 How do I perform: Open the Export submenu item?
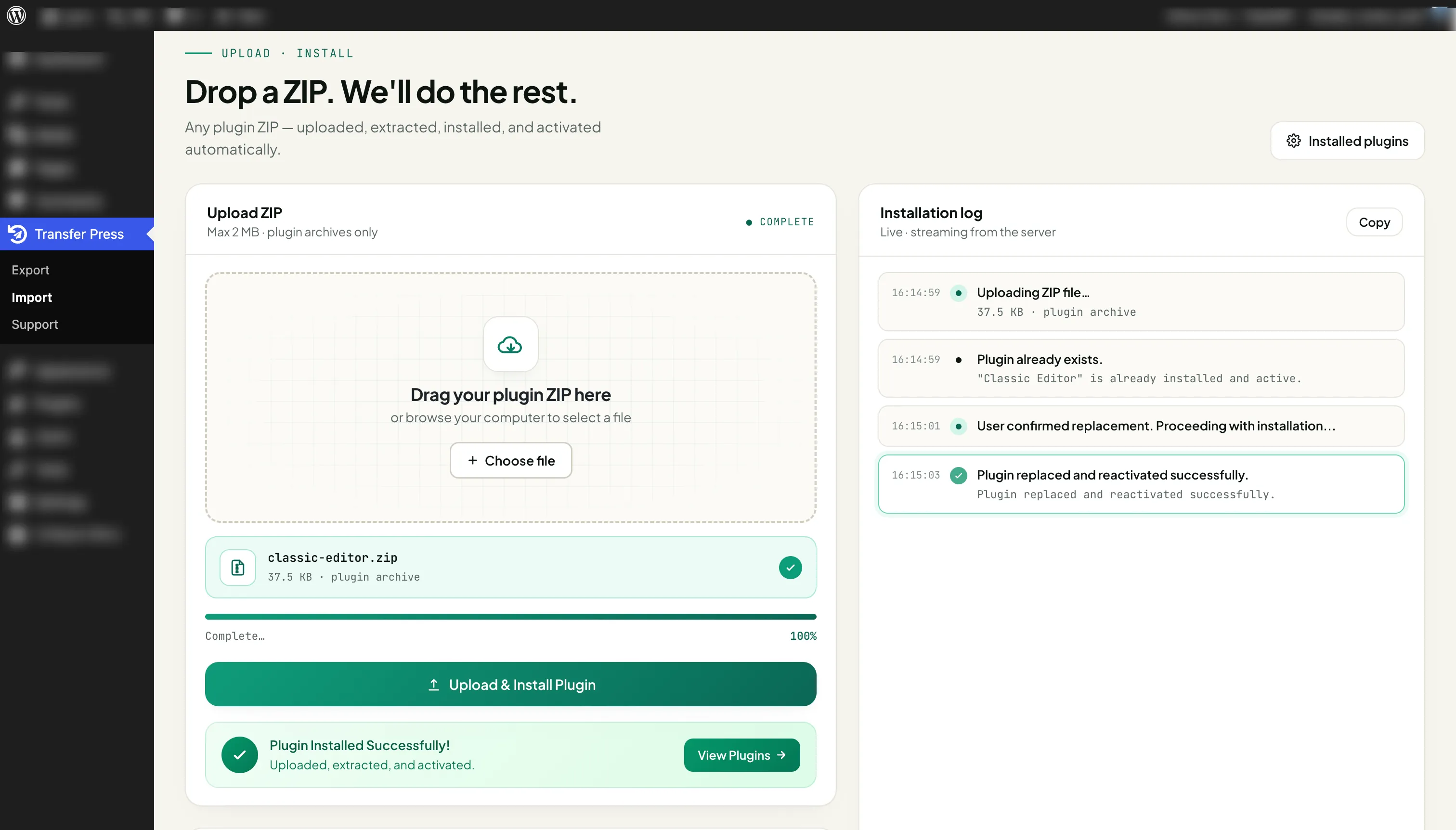[30, 270]
